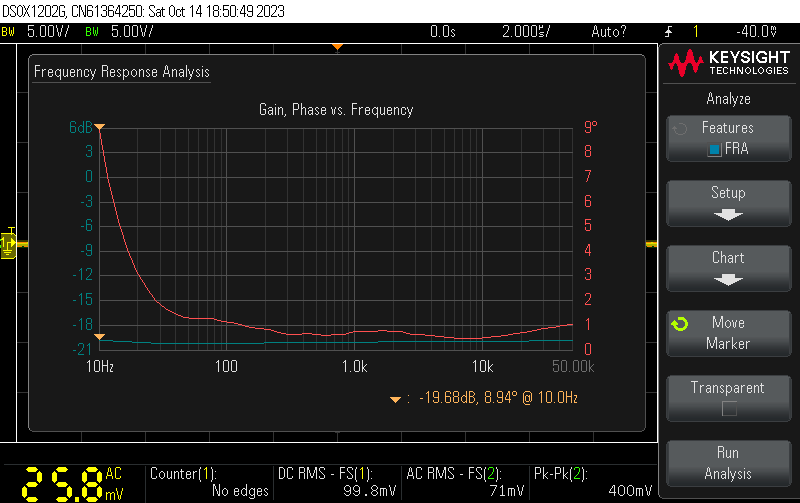Viewport: 800px width, 503px height.
Task: Click the 2.000s/ timebase value
Action: pyautogui.click(x=526, y=32)
